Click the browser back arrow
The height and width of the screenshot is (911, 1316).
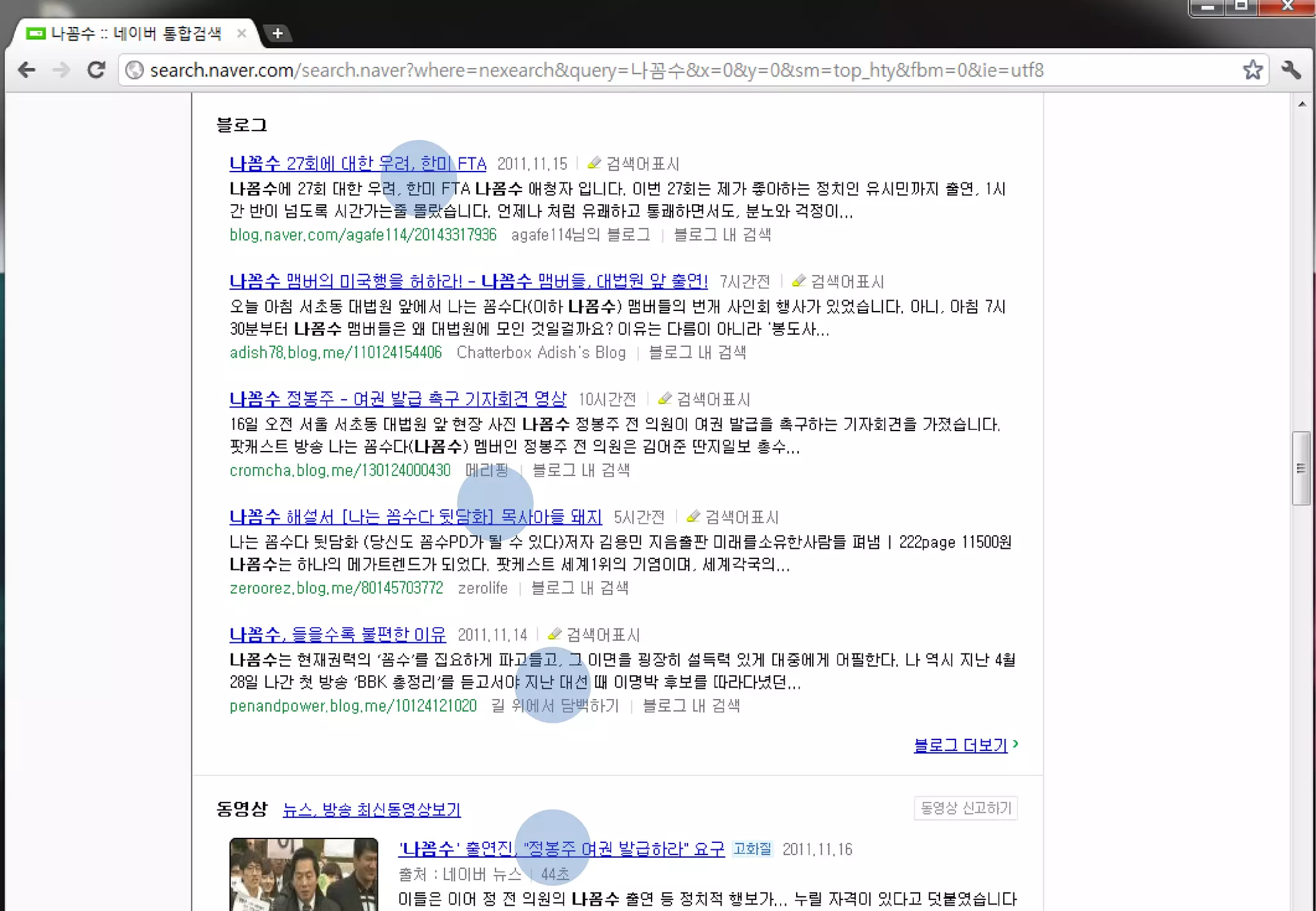[27, 70]
